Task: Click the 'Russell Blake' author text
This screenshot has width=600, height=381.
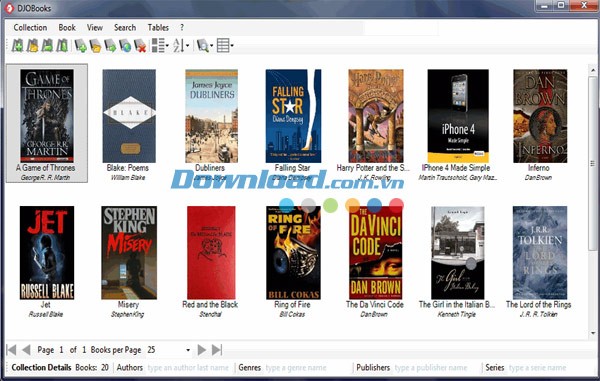Action: point(46,314)
